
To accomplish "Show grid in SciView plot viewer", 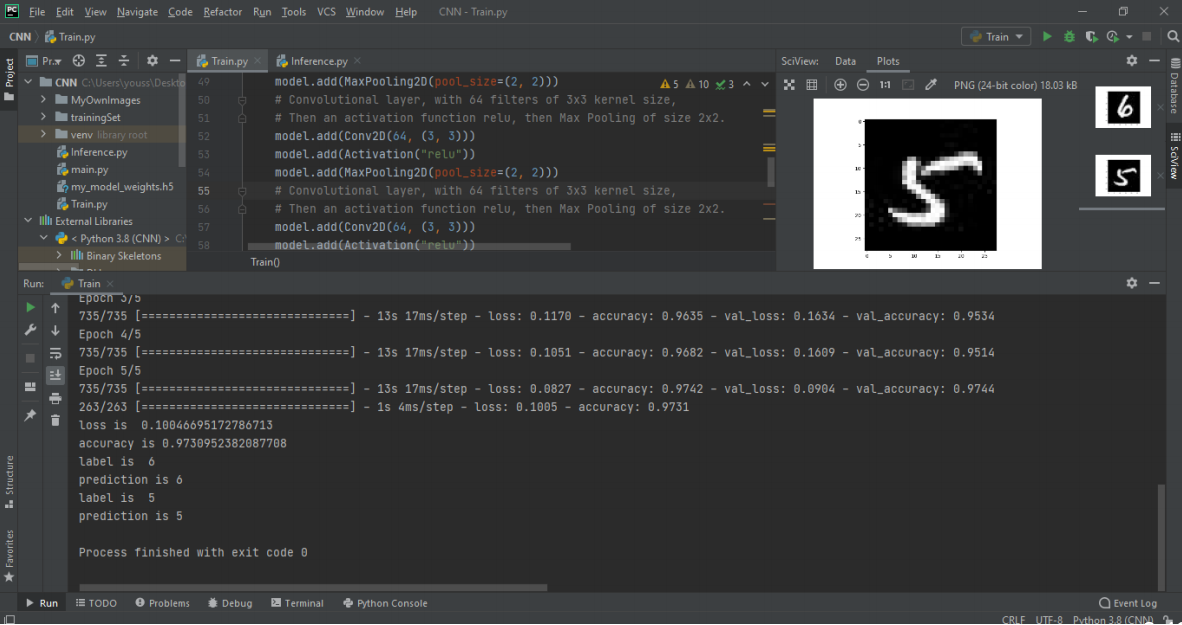I will coord(812,85).
